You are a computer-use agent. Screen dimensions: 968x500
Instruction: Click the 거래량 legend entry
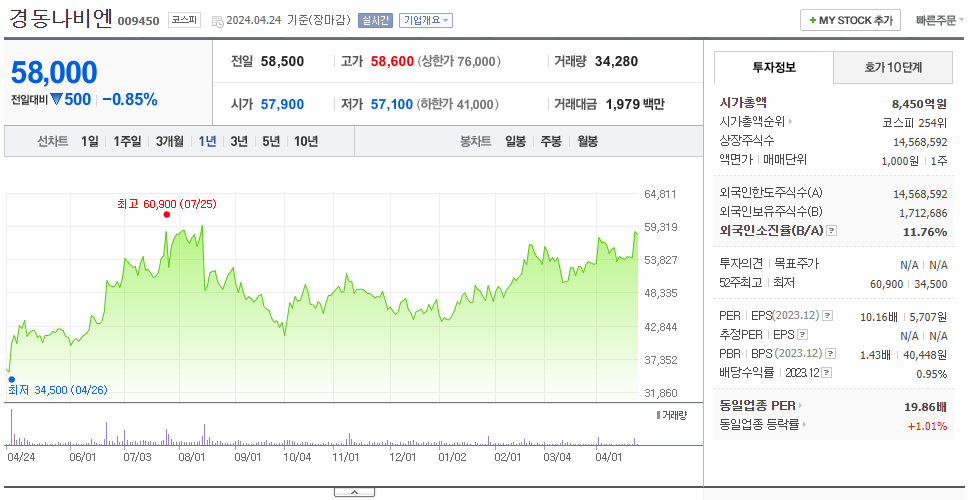(x=671, y=415)
